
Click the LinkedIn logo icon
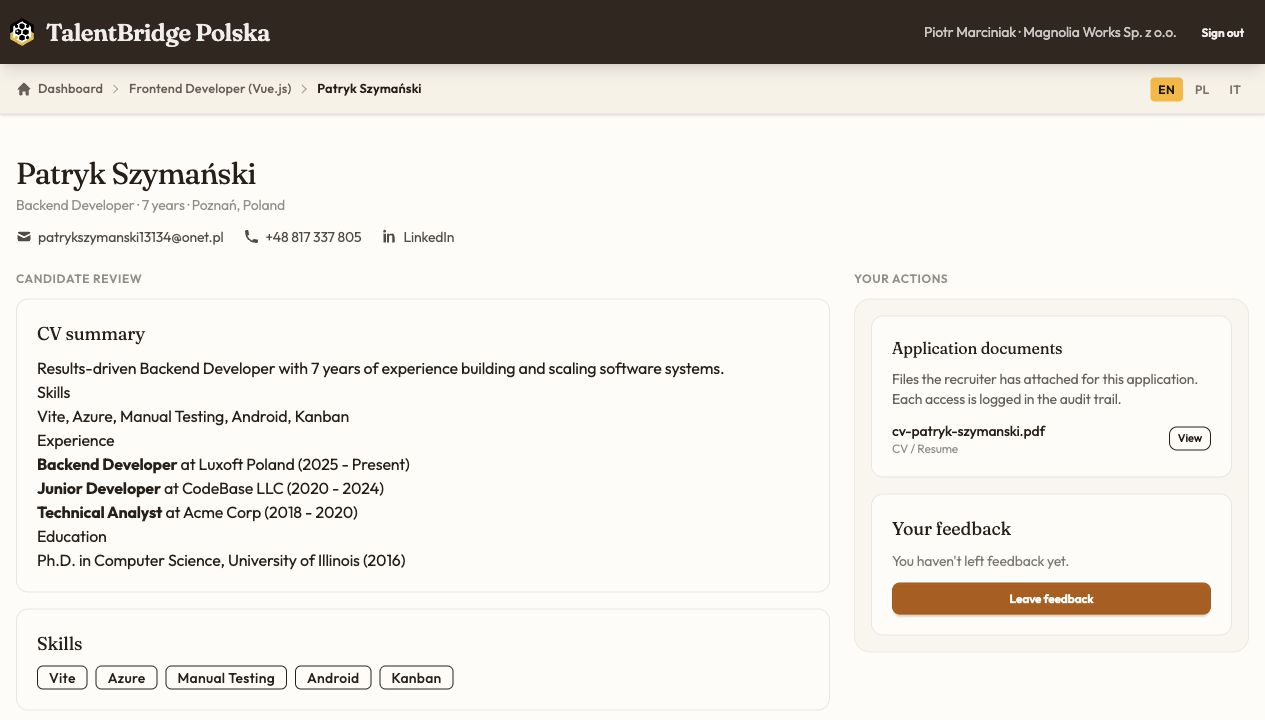(x=389, y=237)
